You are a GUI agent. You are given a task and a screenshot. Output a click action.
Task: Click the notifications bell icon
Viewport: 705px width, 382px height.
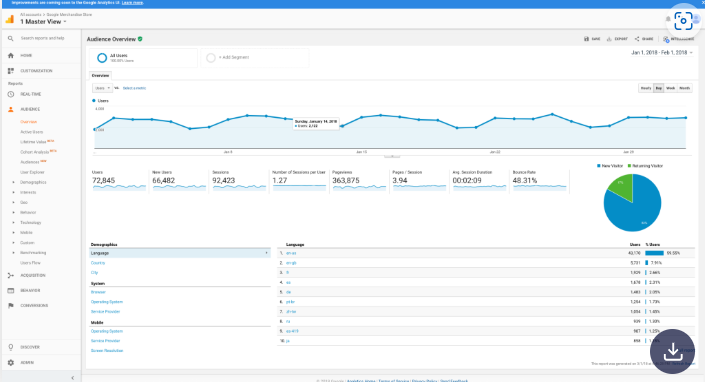668,19
